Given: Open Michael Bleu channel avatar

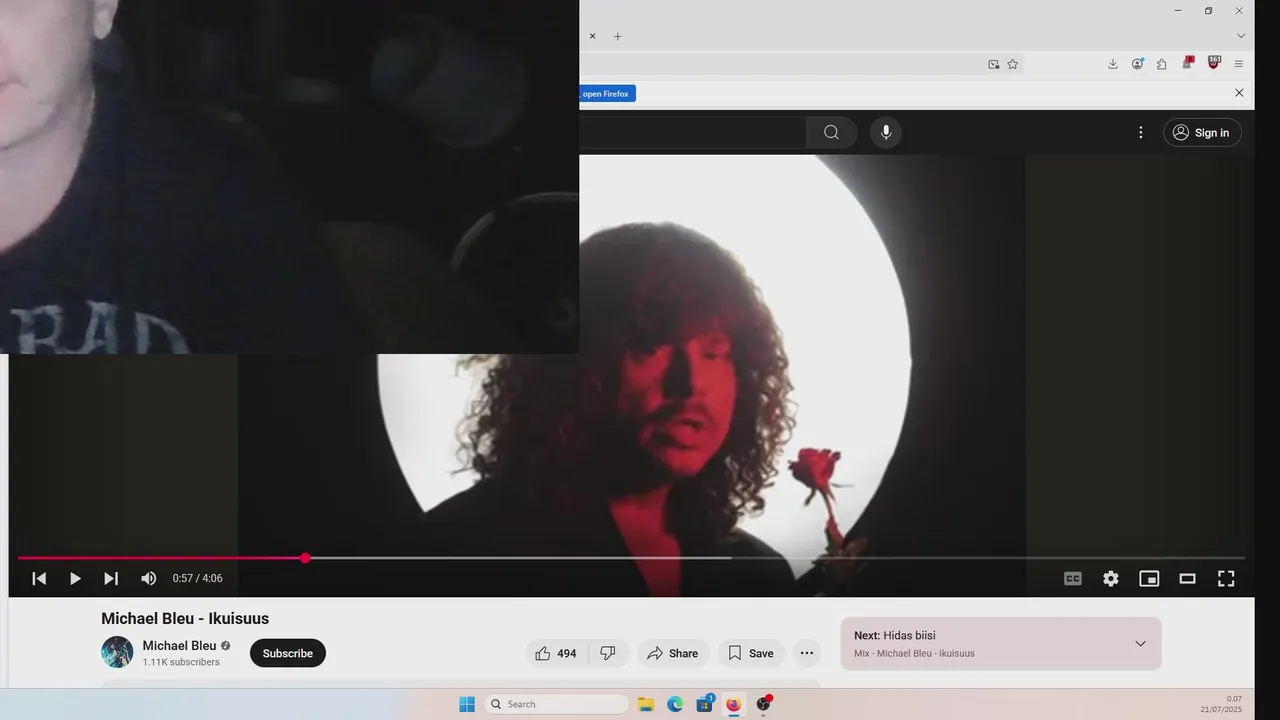Looking at the screenshot, I should [117, 652].
